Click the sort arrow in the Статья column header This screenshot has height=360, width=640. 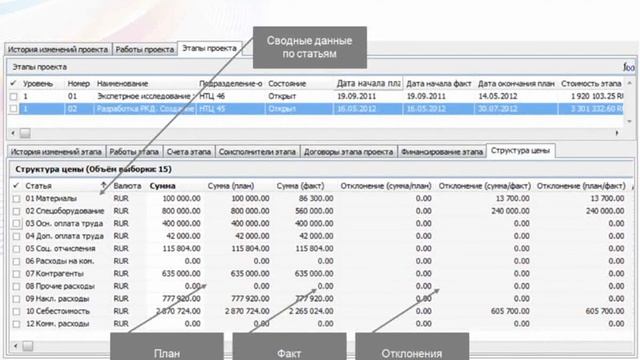[x=104, y=185]
